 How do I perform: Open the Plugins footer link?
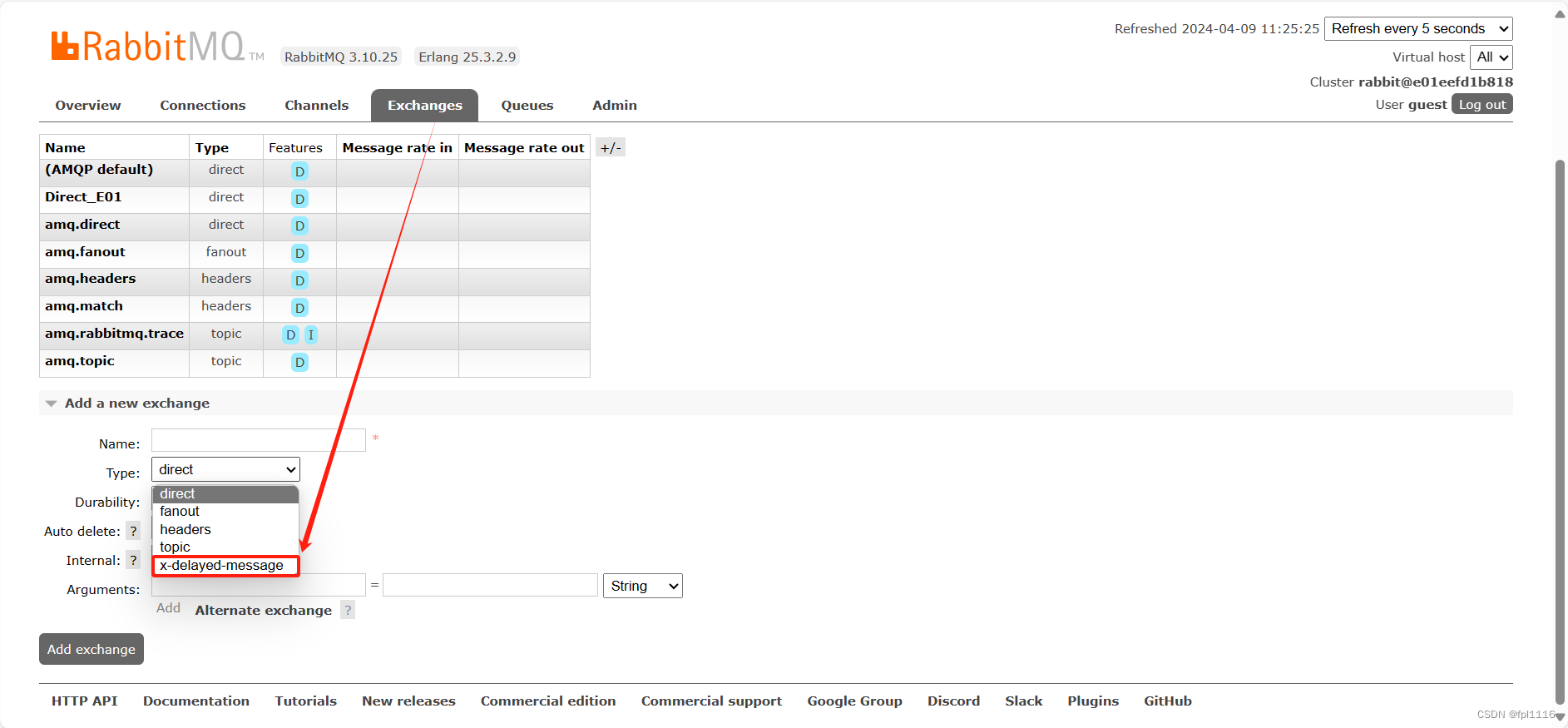tap(1093, 701)
